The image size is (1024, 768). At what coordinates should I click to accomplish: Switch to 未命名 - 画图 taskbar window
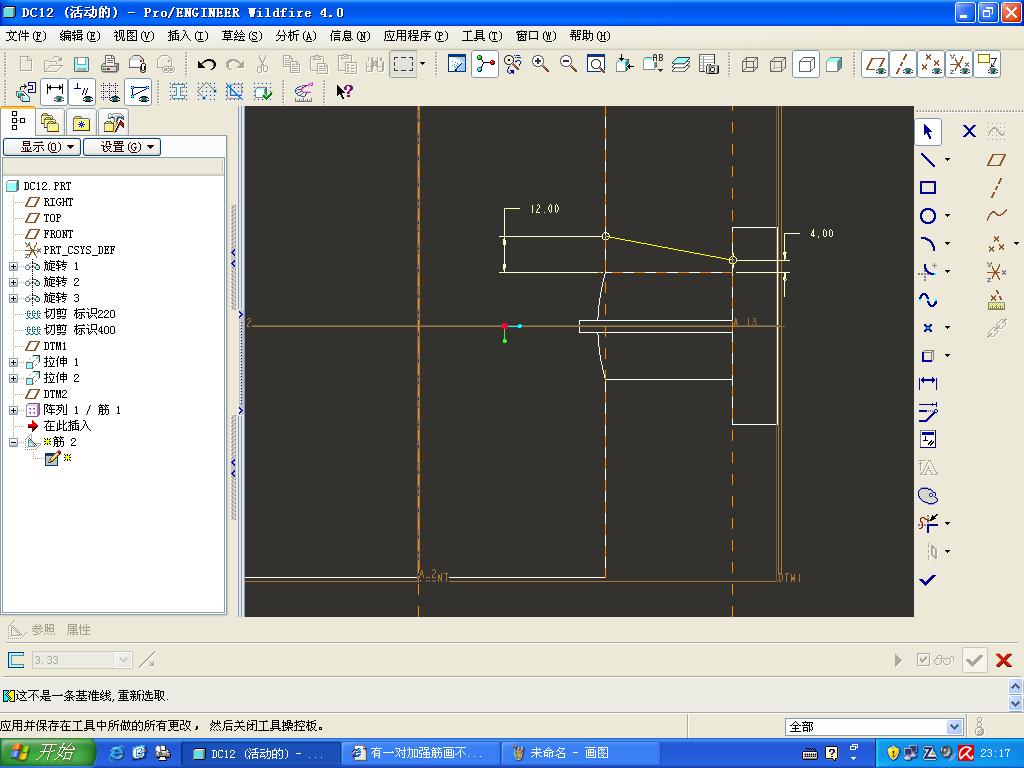click(580, 753)
